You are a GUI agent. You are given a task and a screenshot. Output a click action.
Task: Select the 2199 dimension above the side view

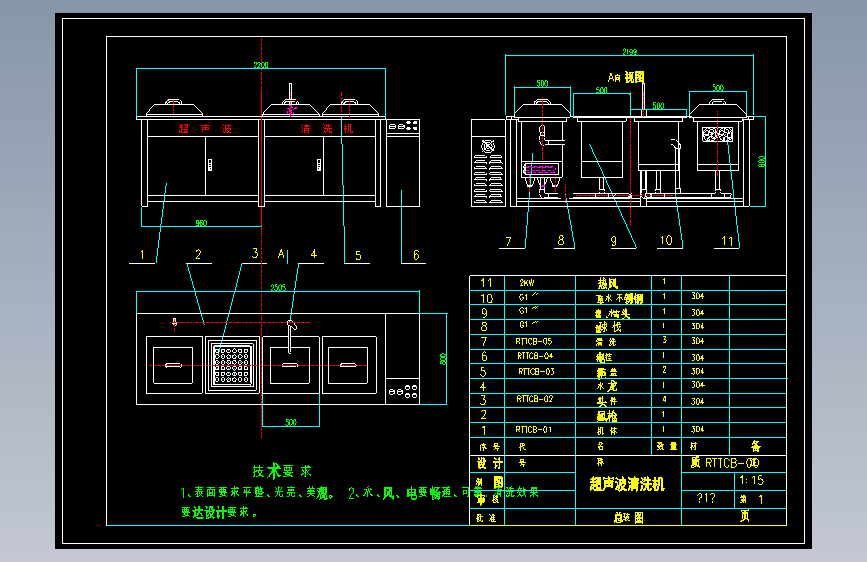(630, 51)
